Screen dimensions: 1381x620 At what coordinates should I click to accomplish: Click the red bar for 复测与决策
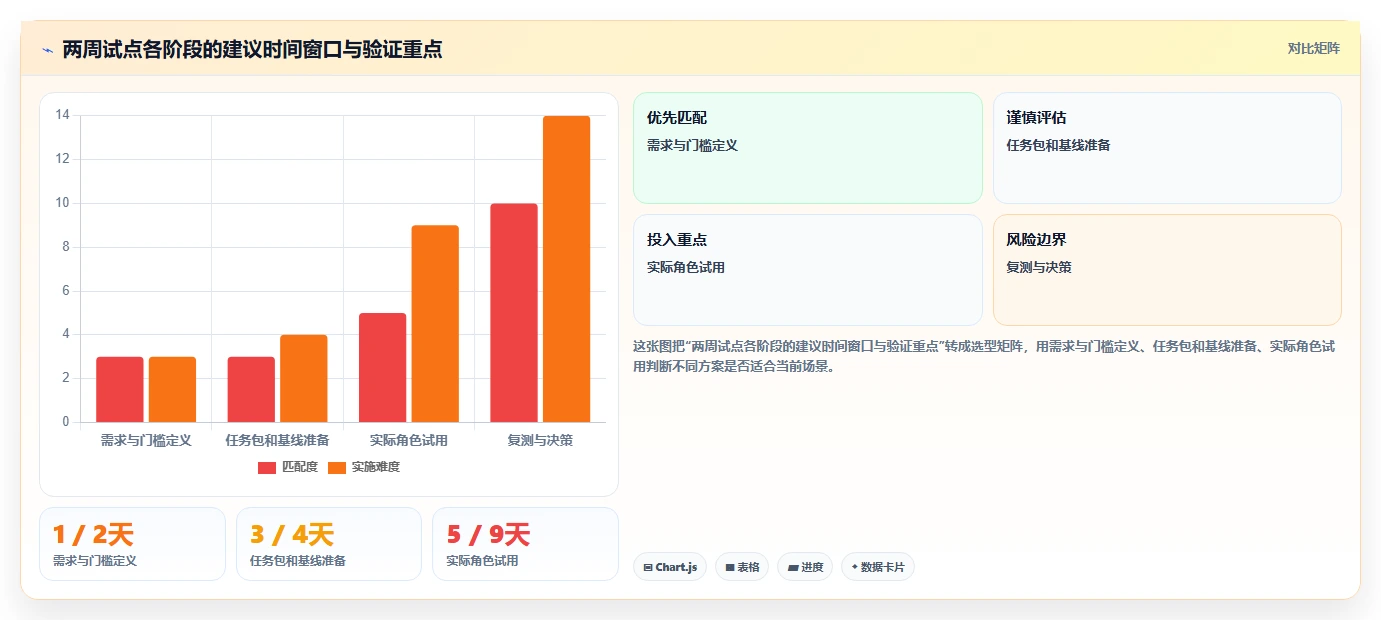514,312
